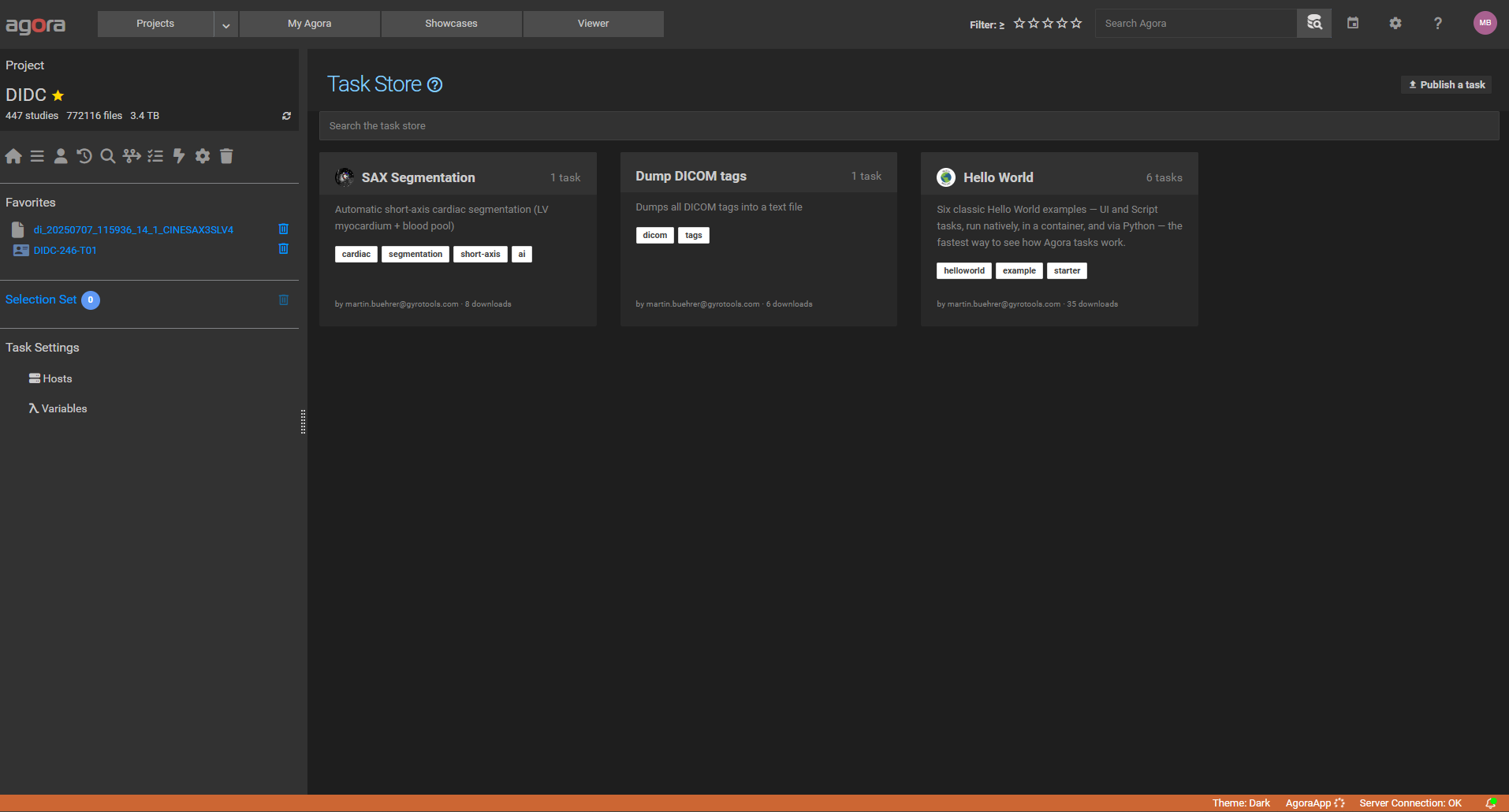Screen dimensions: 1509x812
Task: Remove DIDC-246-T01 from favorites
Action: tap(284, 248)
